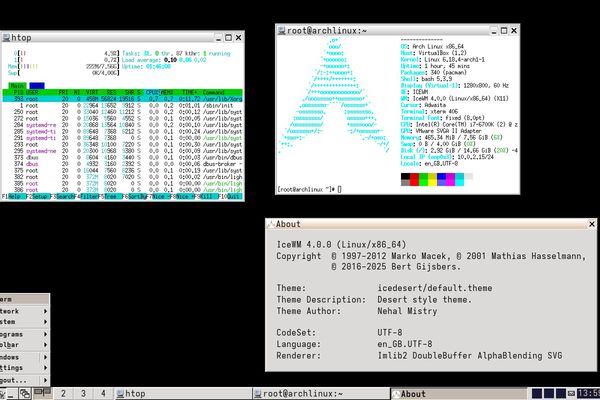Click 'en_GB.UTF-8' Language value in About
This screenshot has width=600, height=400.
pyautogui.click(x=405, y=344)
